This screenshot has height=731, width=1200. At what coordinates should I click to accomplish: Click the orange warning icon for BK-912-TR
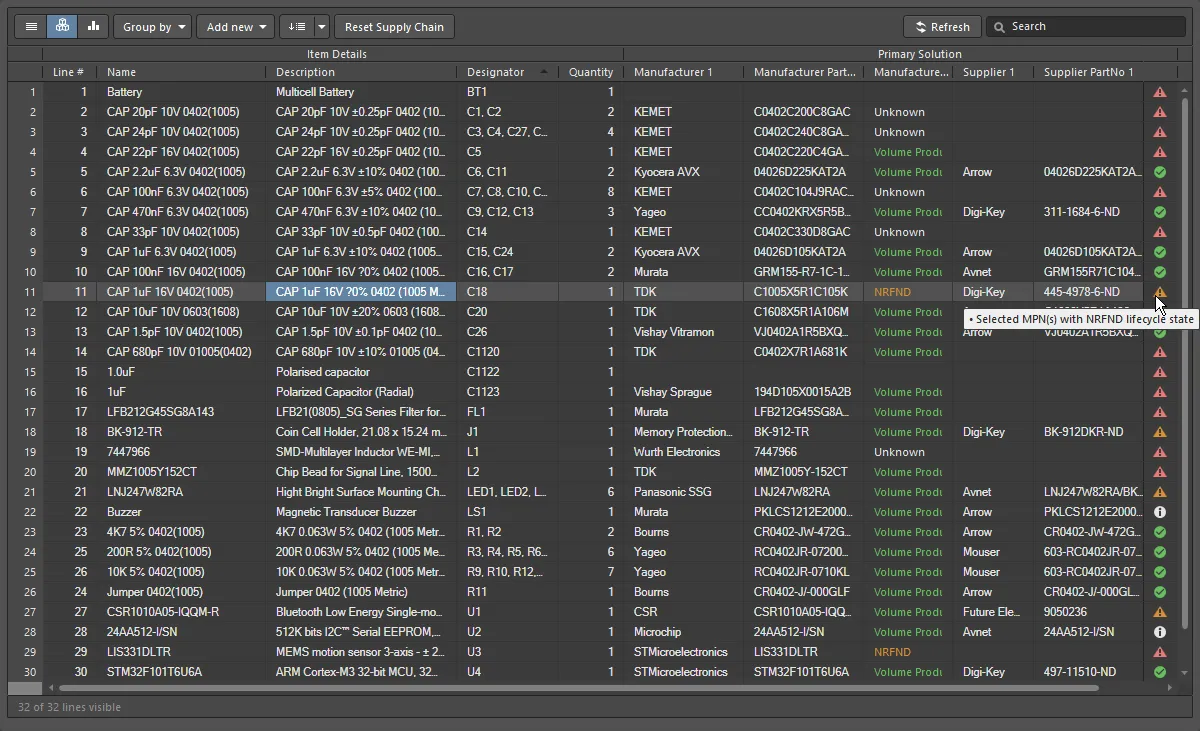pyautogui.click(x=1160, y=432)
